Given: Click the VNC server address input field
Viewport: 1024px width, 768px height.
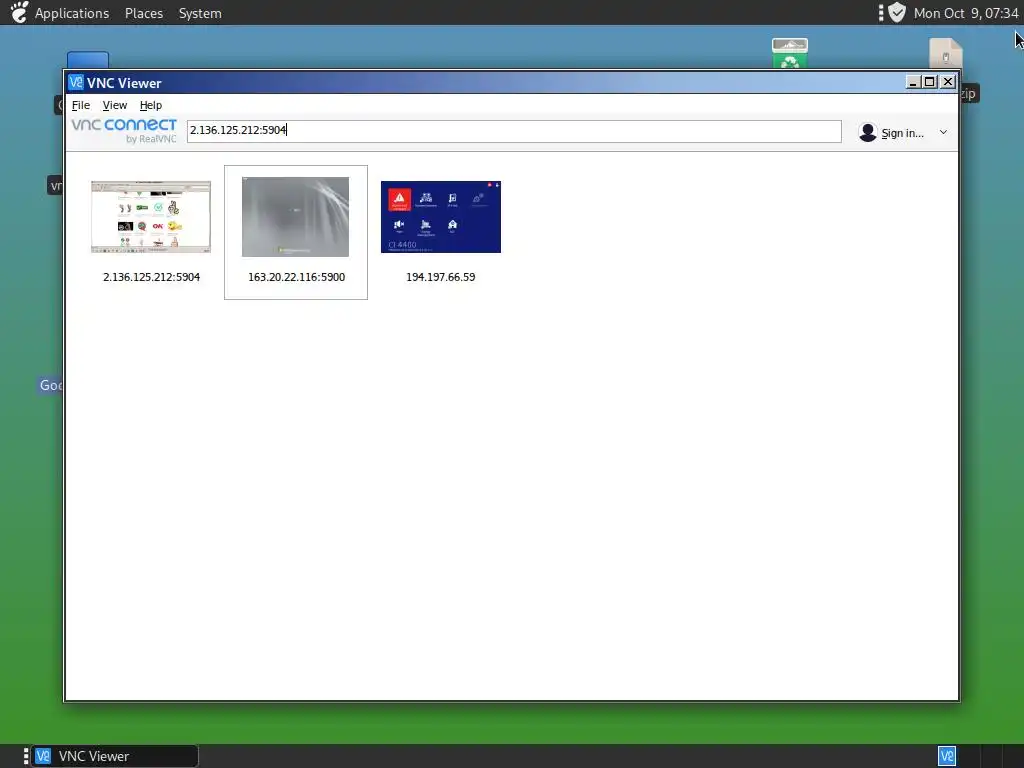Looking at the screenshot, I should (514, 131).
